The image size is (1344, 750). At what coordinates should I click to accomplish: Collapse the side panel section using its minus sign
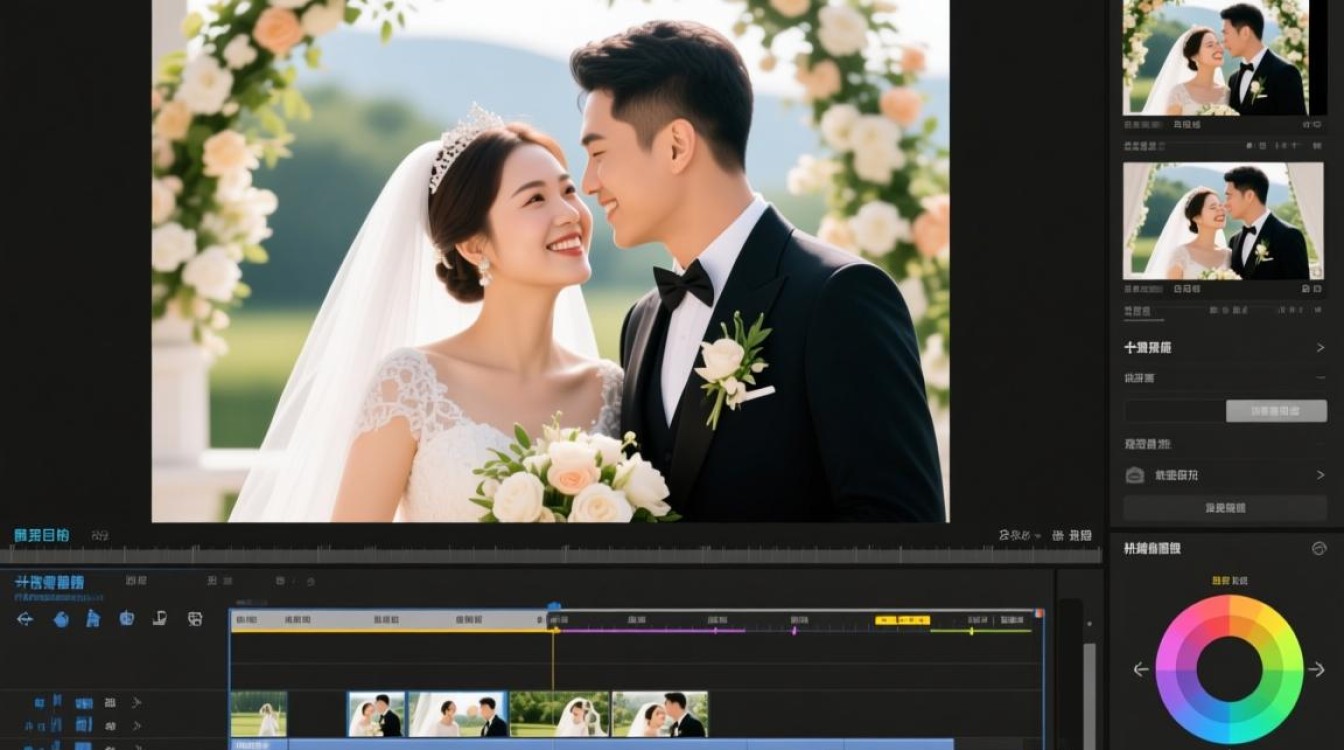click(x=1321, y=378)
